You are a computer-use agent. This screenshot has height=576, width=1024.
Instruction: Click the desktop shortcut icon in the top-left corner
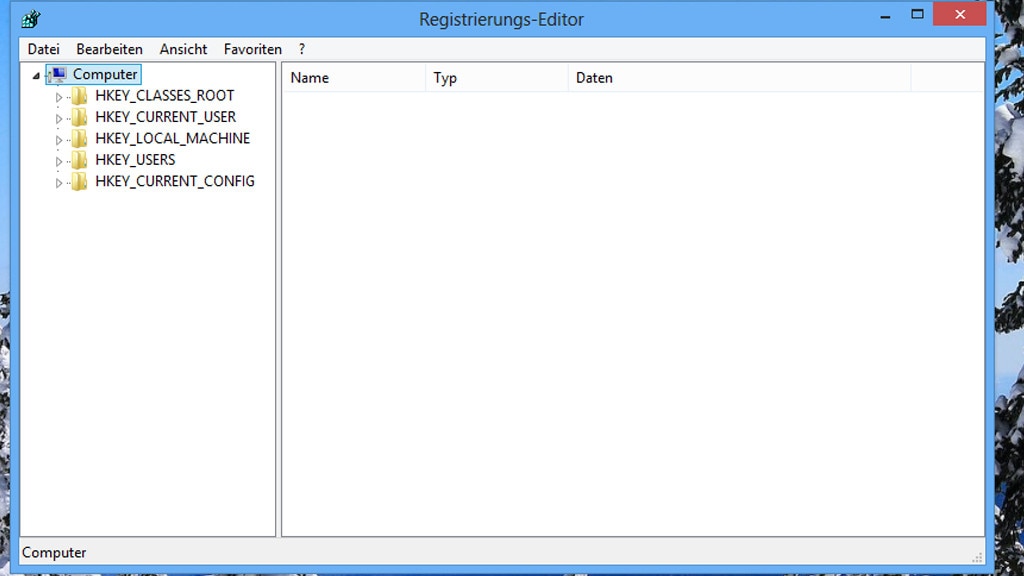tap(33, 17)
